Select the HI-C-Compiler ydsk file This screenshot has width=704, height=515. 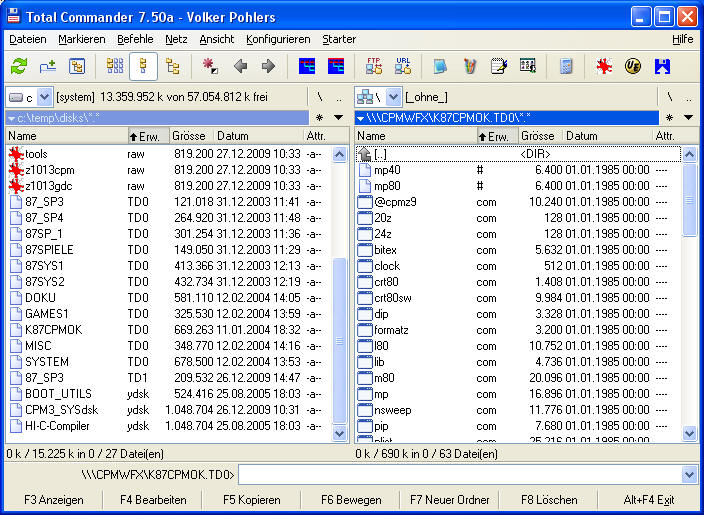click(x=168, y=426)
